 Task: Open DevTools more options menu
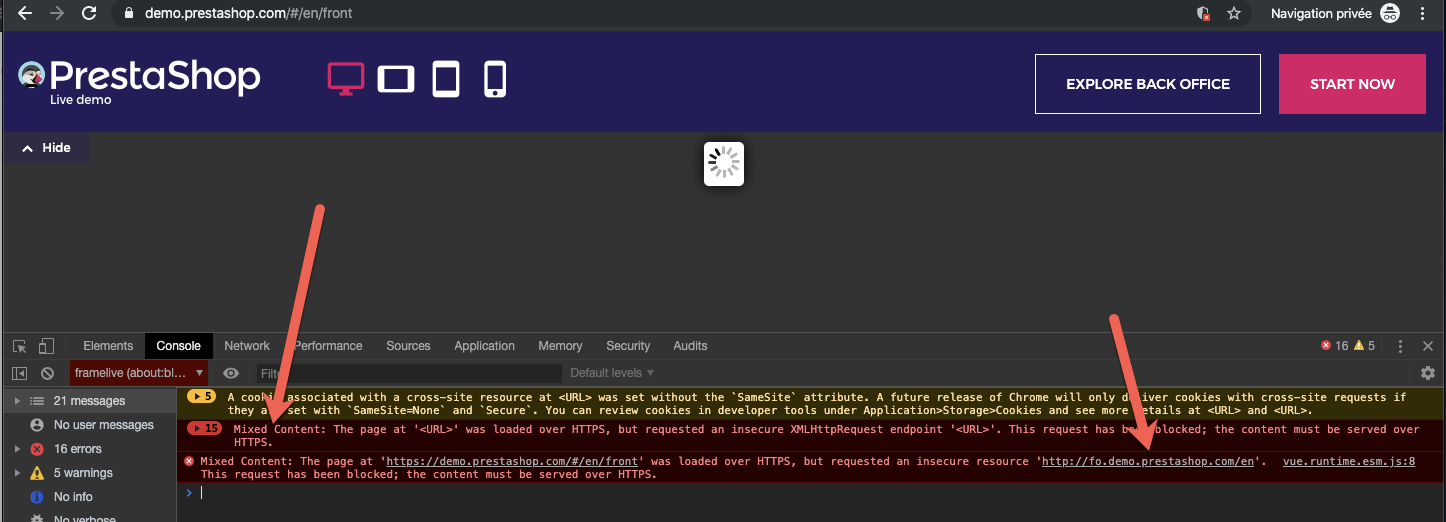pyautogui.click(x=1399, y=346)
